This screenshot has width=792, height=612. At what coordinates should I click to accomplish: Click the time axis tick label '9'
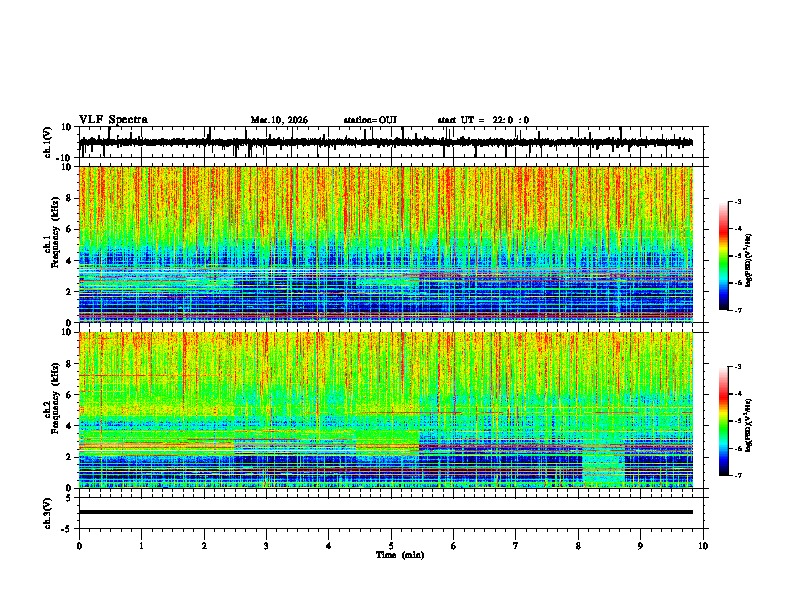click(640, 546)
